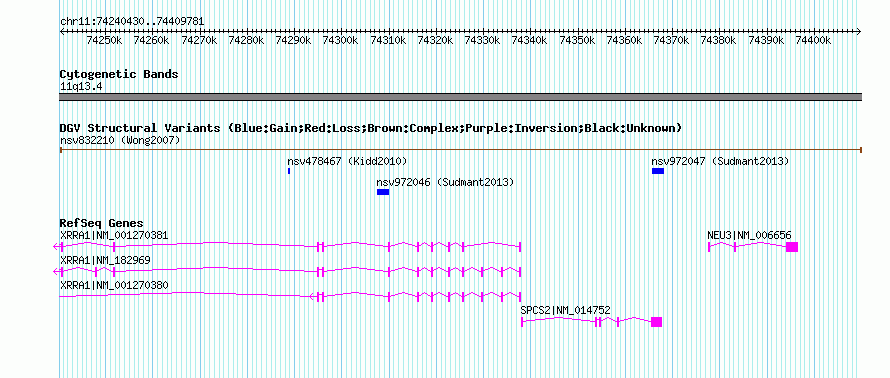Open the DGV Structural Variants track title
890x378 pixels.
click(x=371, y=128)
